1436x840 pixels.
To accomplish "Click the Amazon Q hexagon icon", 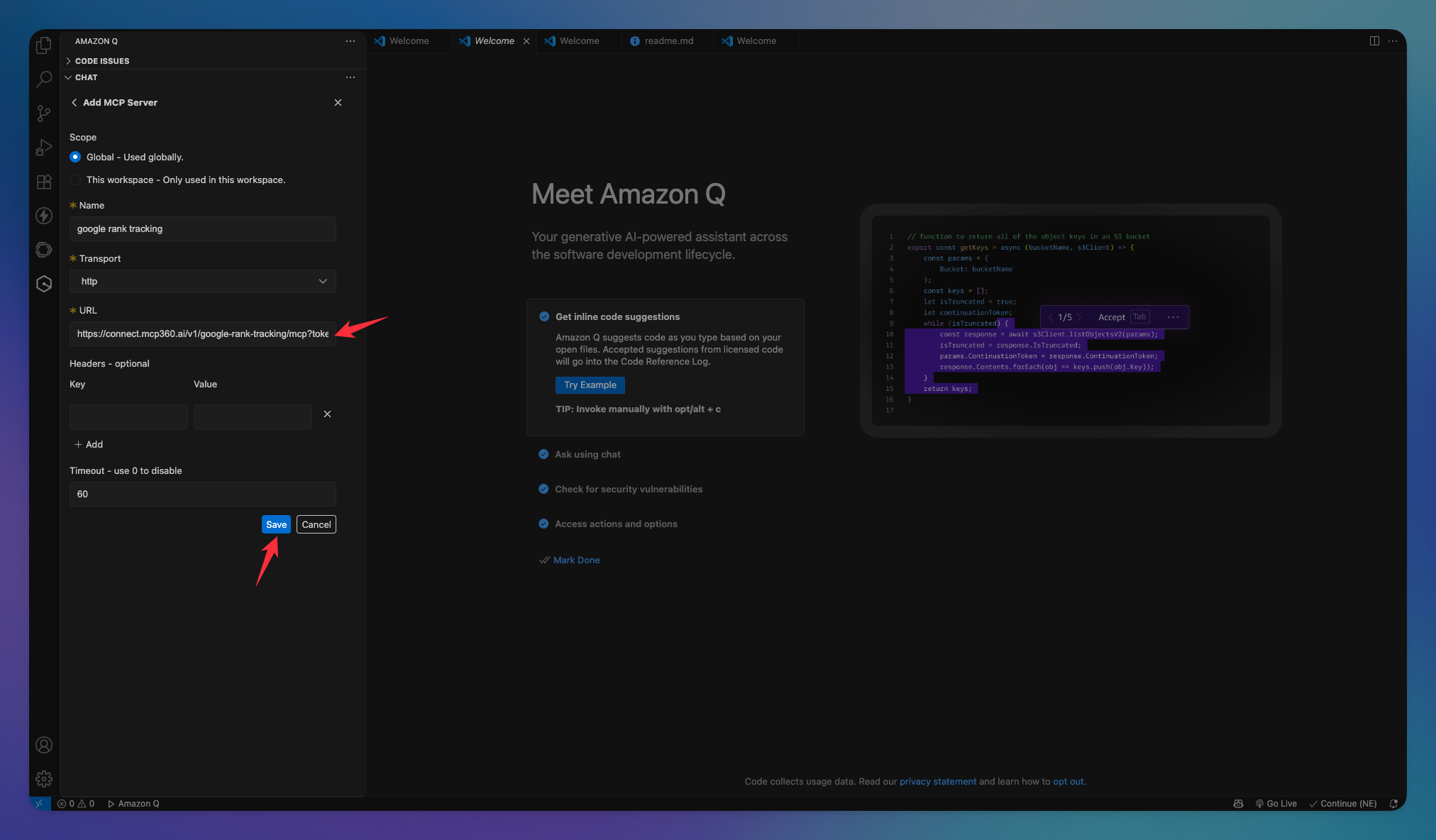I will coord(44,284).
